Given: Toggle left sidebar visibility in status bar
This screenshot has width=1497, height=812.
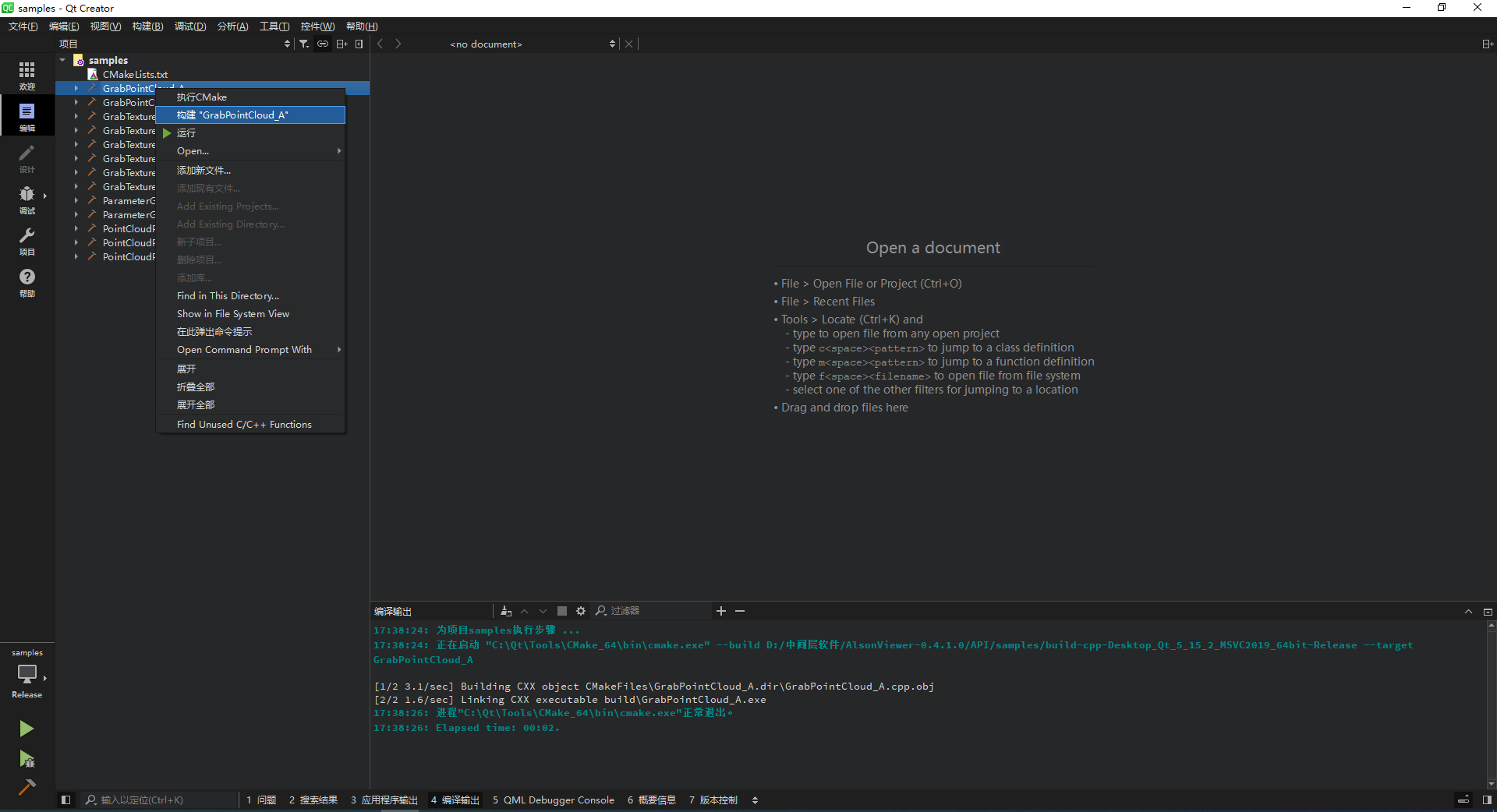Looking at the screenshot, I should click(66, 800).
